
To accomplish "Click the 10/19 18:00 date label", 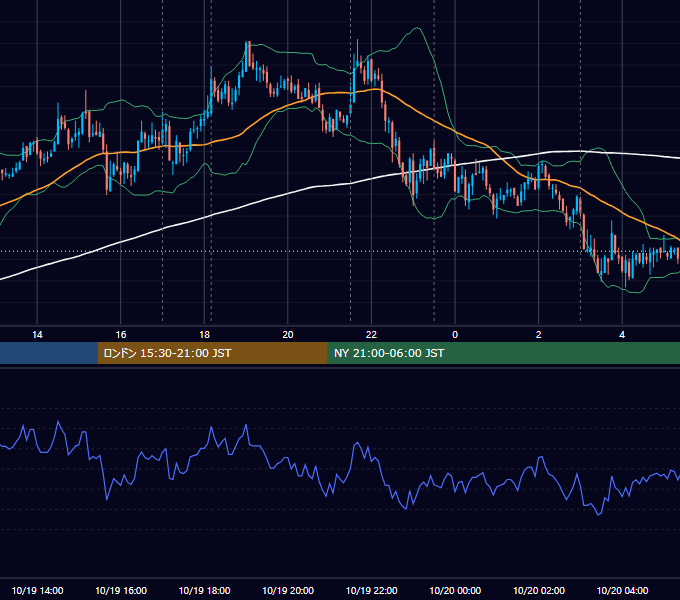I will click(205, 590).
